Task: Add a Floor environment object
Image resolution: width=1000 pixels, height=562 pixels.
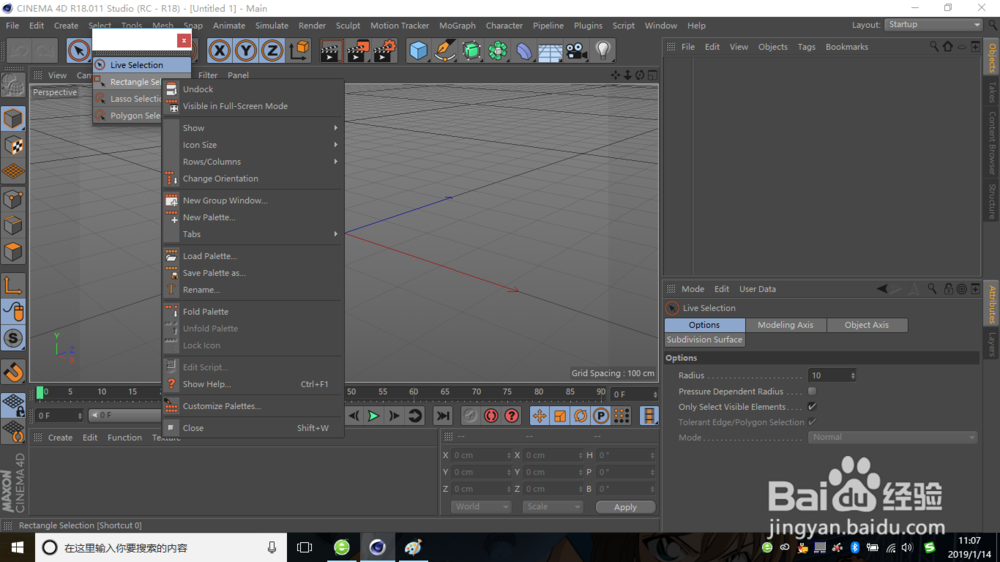Action: 550,50
